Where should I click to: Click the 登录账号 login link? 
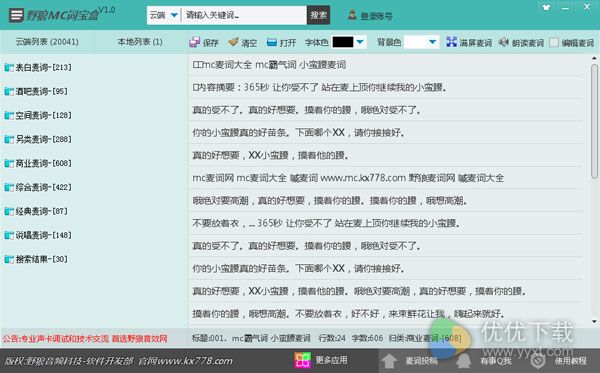pos(377,16)
